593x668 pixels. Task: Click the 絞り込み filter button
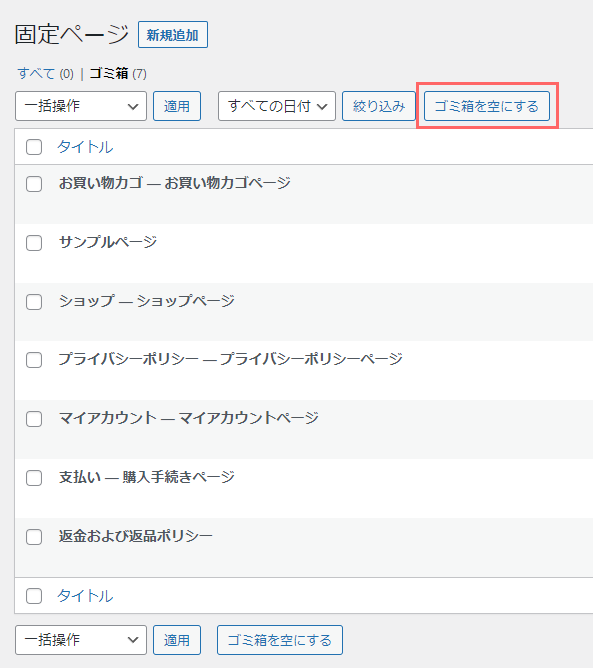click(379, 106)
